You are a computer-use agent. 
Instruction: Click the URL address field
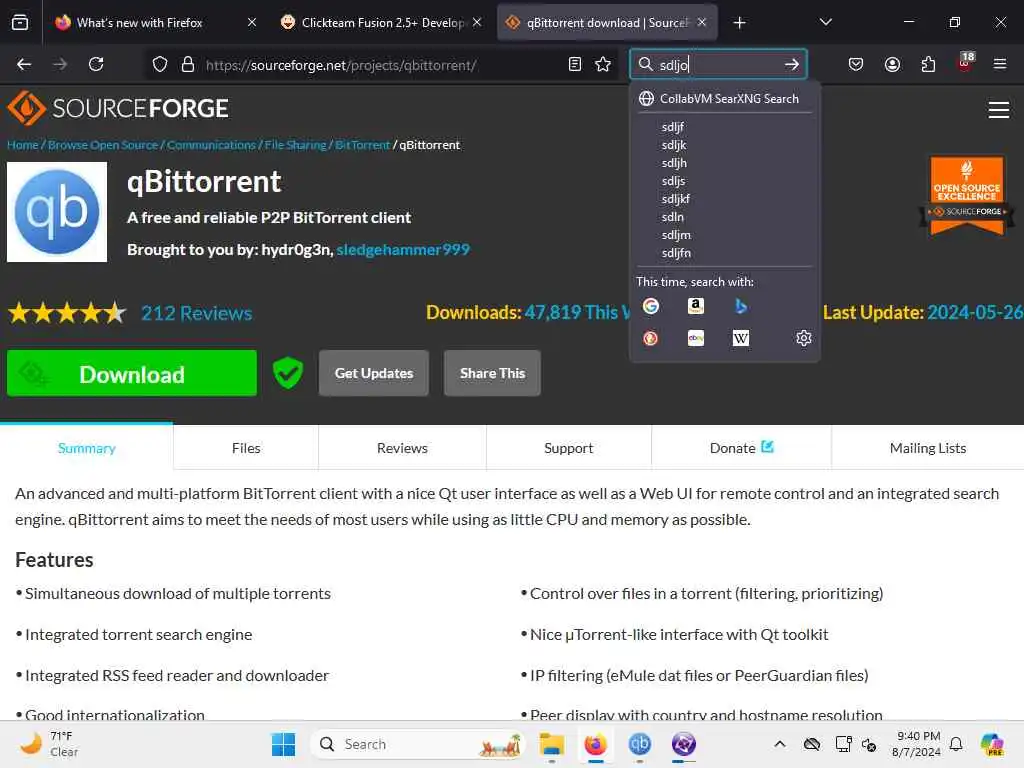pyautogui.click(x=382, y=65)
